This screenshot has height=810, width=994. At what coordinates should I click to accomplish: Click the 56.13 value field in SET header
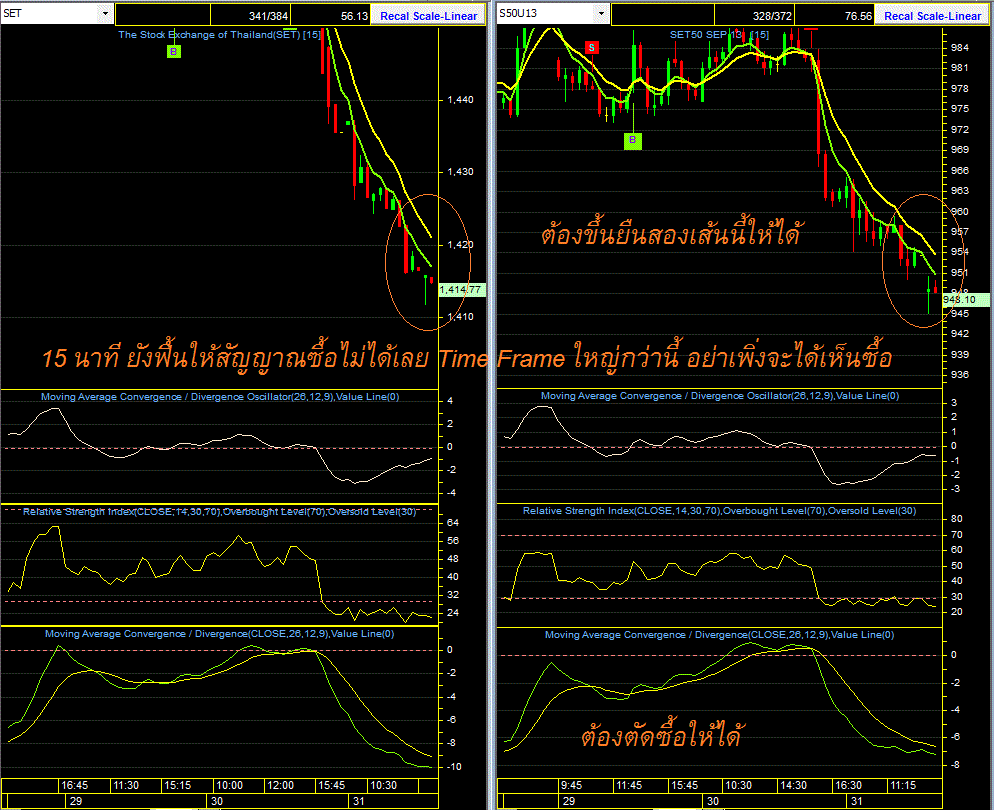(331, 16)
